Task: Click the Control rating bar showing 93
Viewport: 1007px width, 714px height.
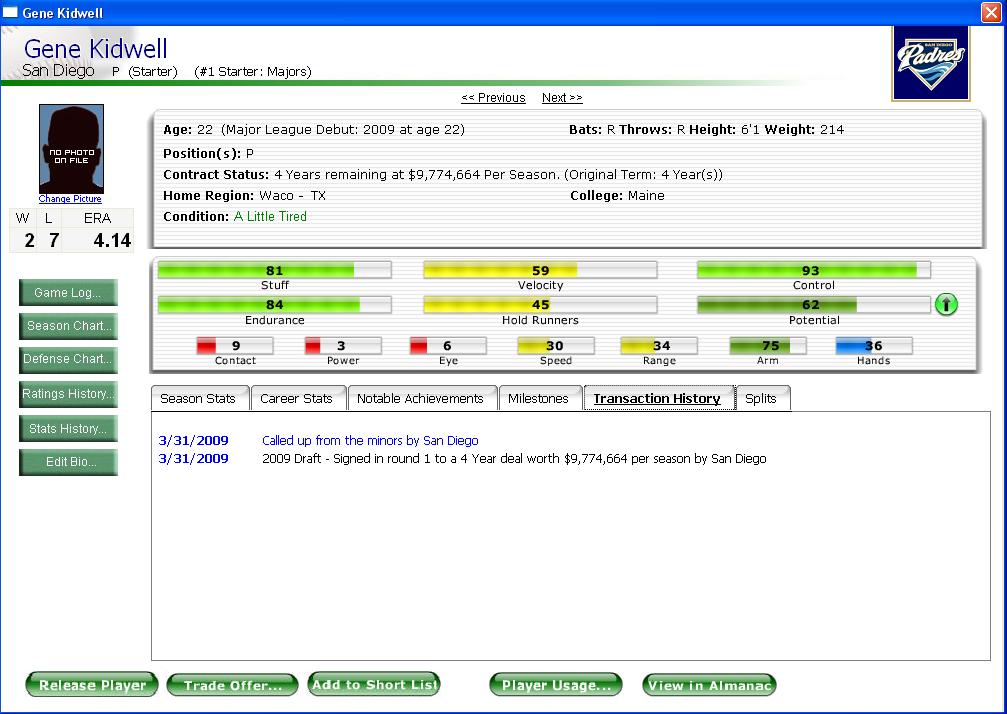Action: tap(814, 270)
